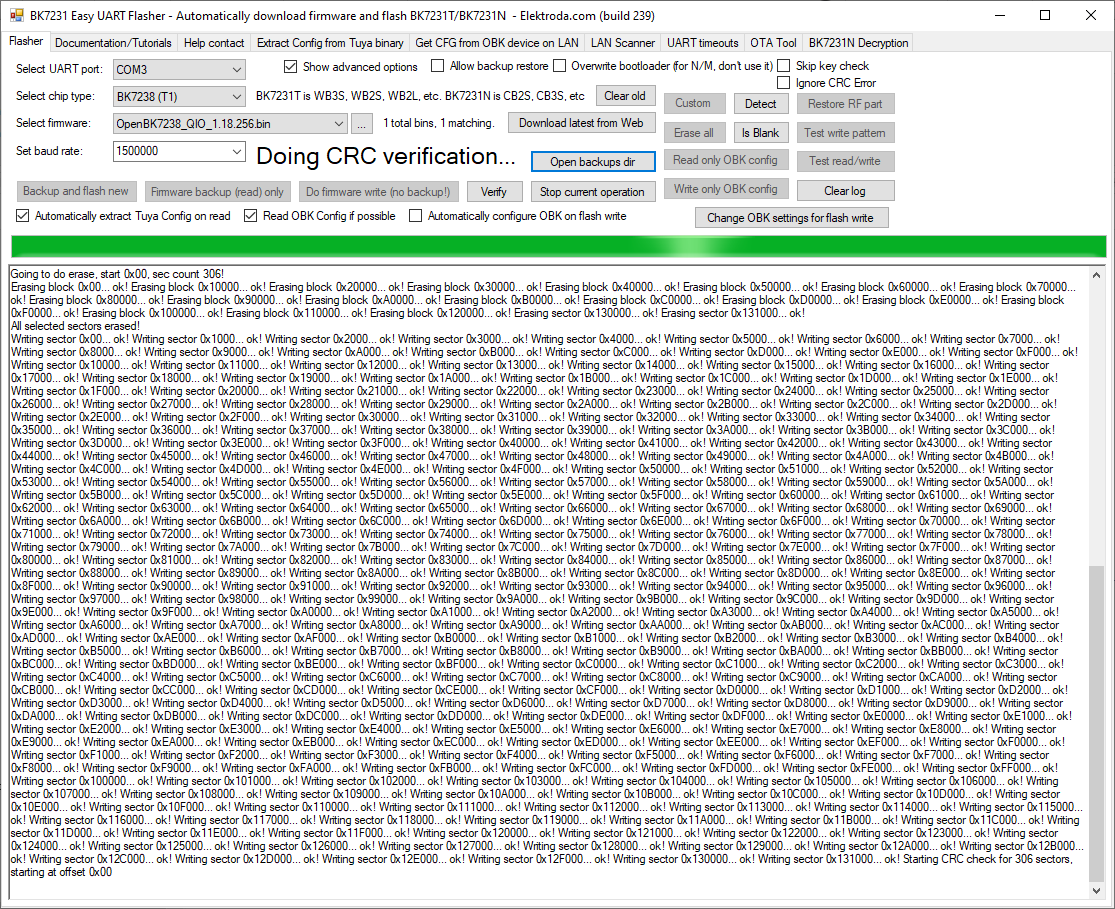This screenshot has width=1115, height=909.
Task: Tick Overwrite bootloader checkbox
Action: [560, 66]
